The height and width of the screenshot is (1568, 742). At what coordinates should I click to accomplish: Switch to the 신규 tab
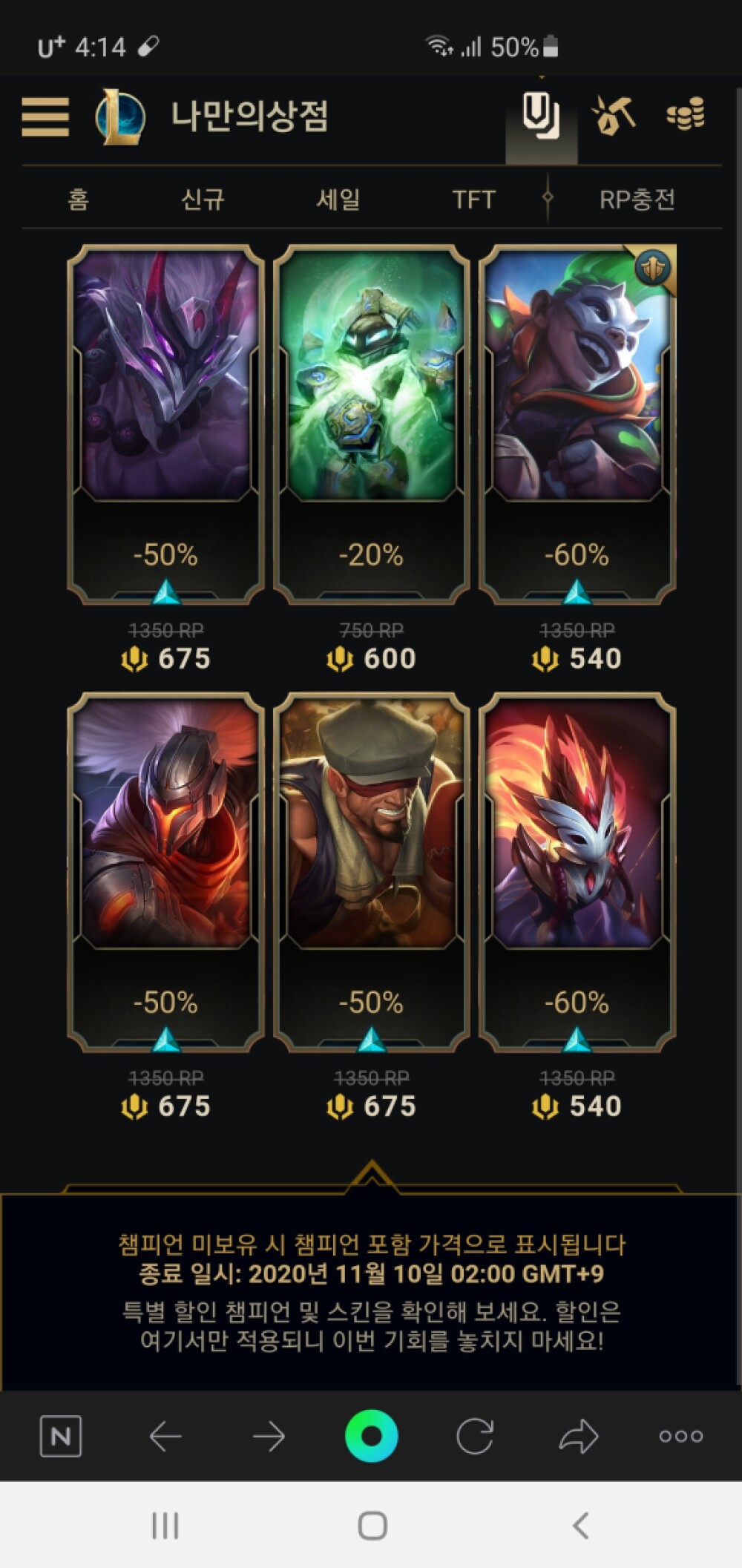[x=203, y=199]
